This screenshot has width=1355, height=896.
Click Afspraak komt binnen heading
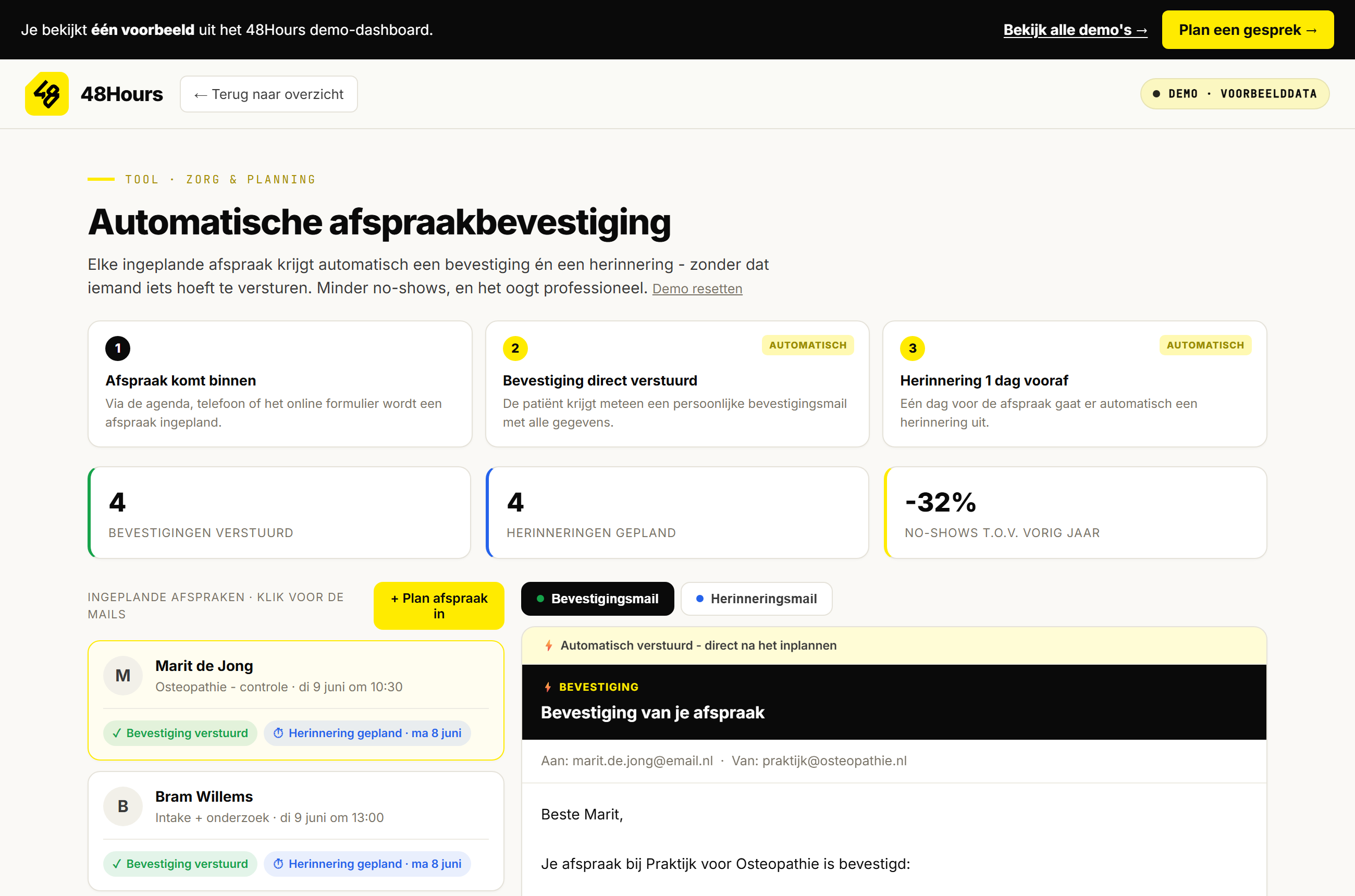pyautogui.click(x=181, y=381)
